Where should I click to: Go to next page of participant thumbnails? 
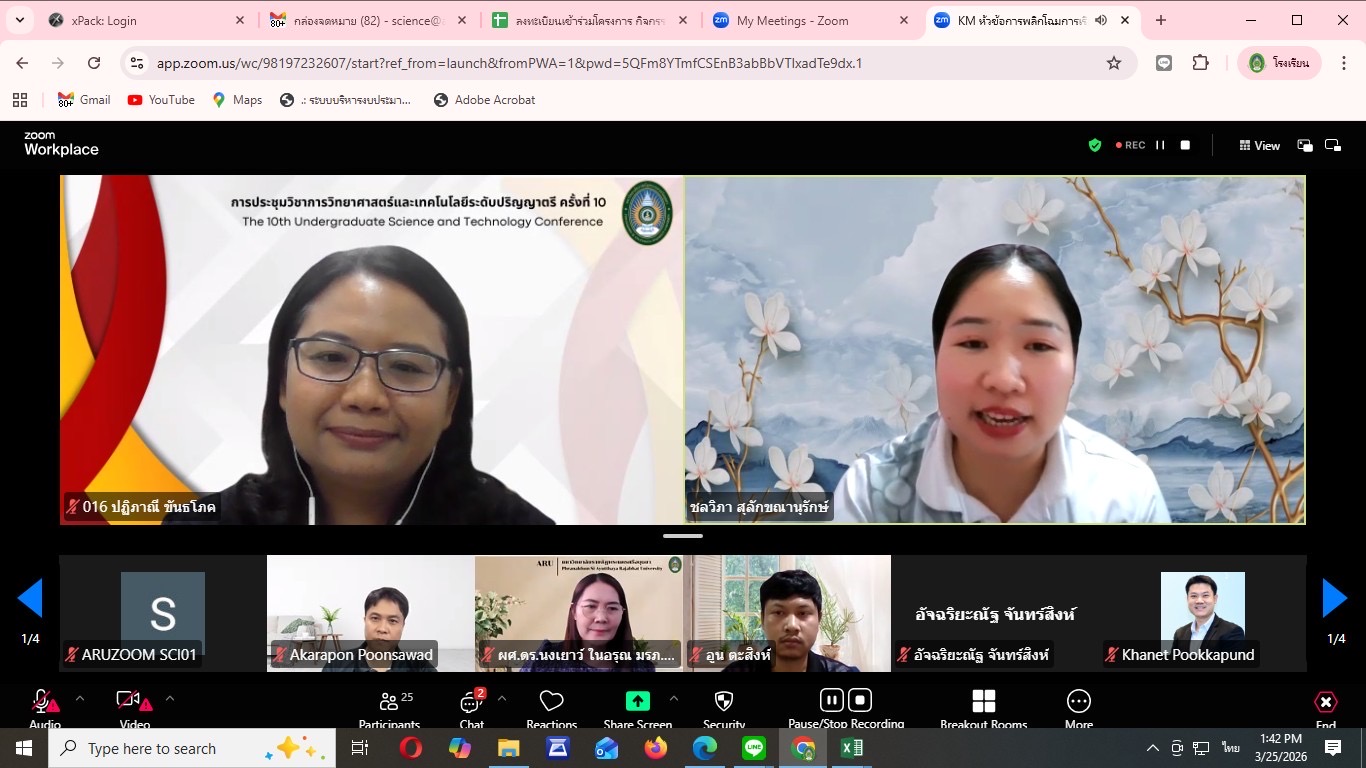tap(1335, 598)
